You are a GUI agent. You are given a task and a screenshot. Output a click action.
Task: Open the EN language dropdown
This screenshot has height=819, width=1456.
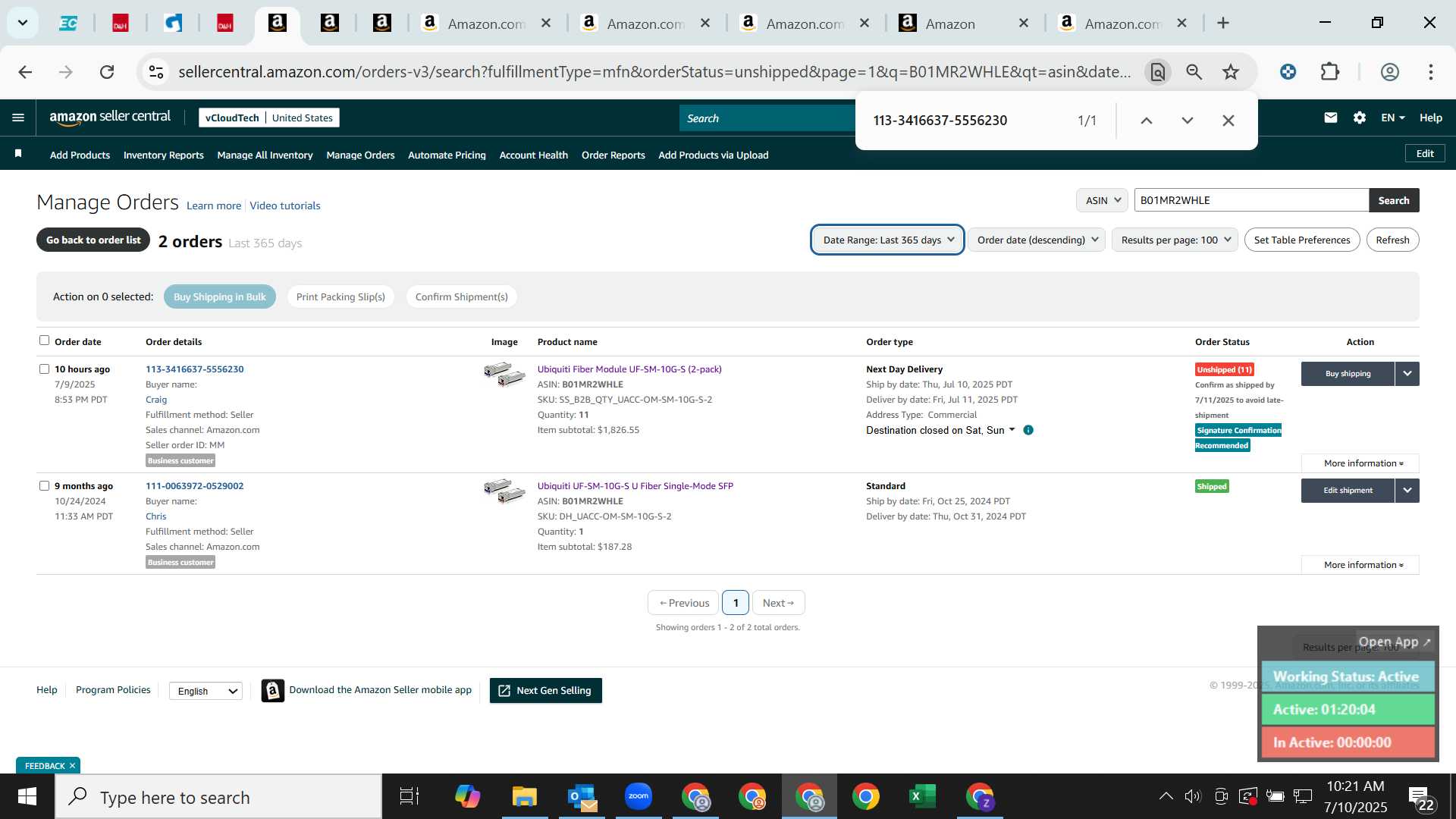pos(1392,118)
